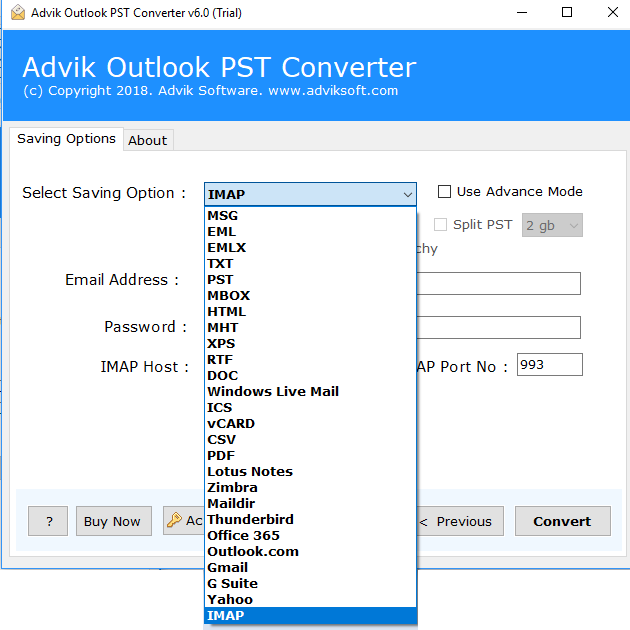Select PST in the dropdown list

click(310, 280)
